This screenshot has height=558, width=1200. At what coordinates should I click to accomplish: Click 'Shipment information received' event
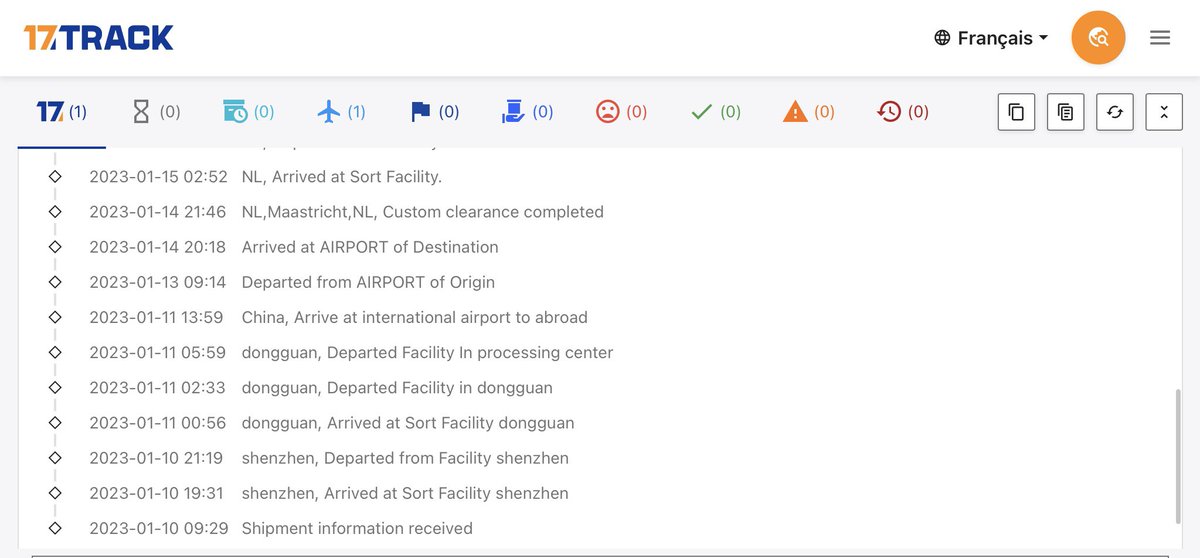pyautogui.click(x=357, y=528)
